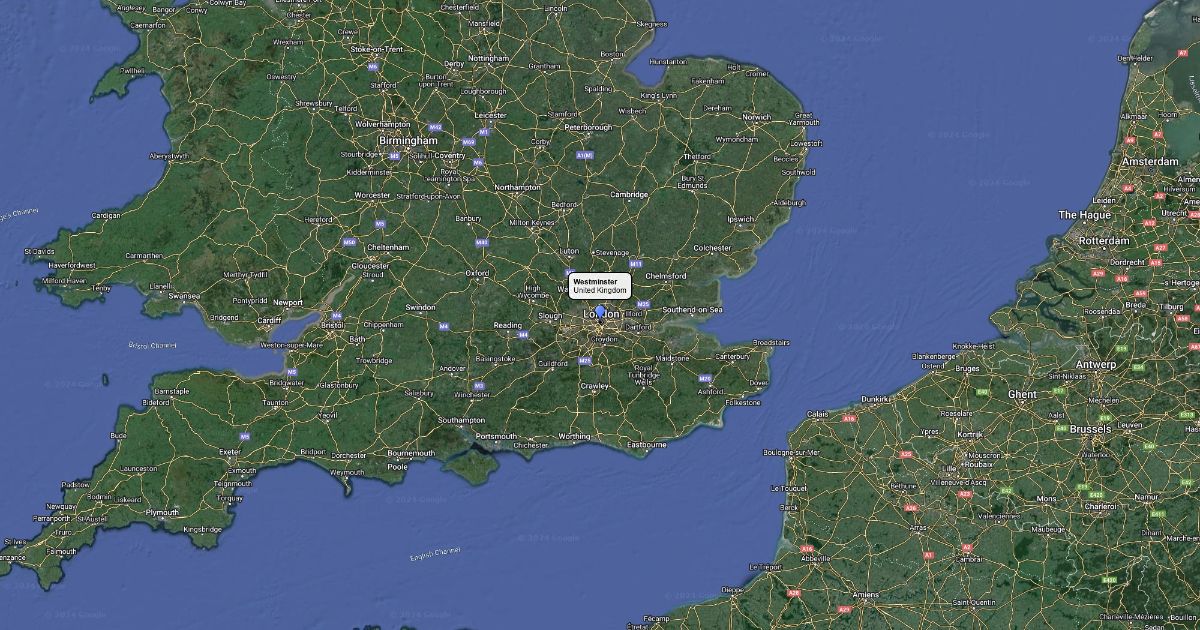Click the Plymouth city label

[162, 512]
